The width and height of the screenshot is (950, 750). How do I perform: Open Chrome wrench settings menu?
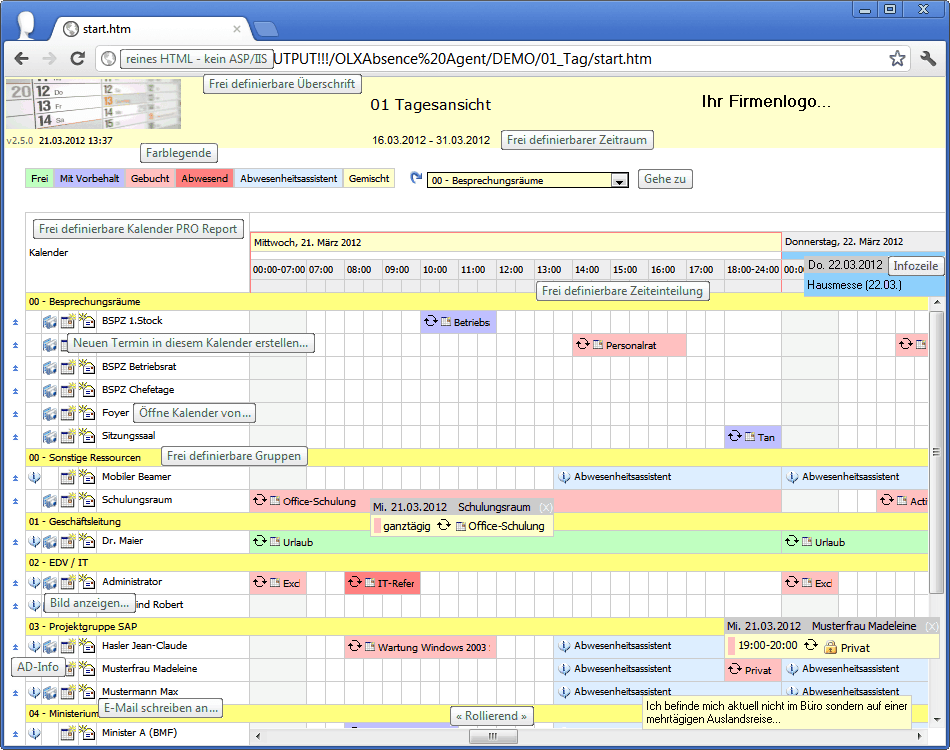tap(927, 59)
